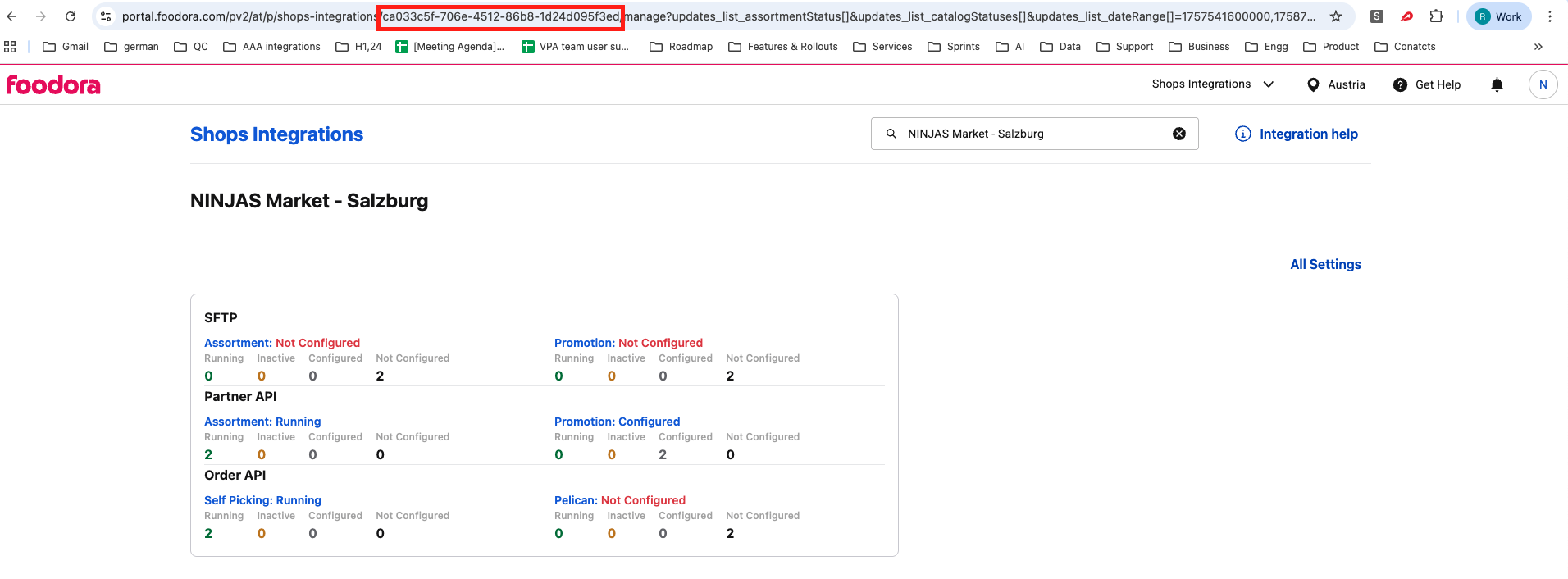
Task: Open the All Settings link
Action: tap(1325, 264)
